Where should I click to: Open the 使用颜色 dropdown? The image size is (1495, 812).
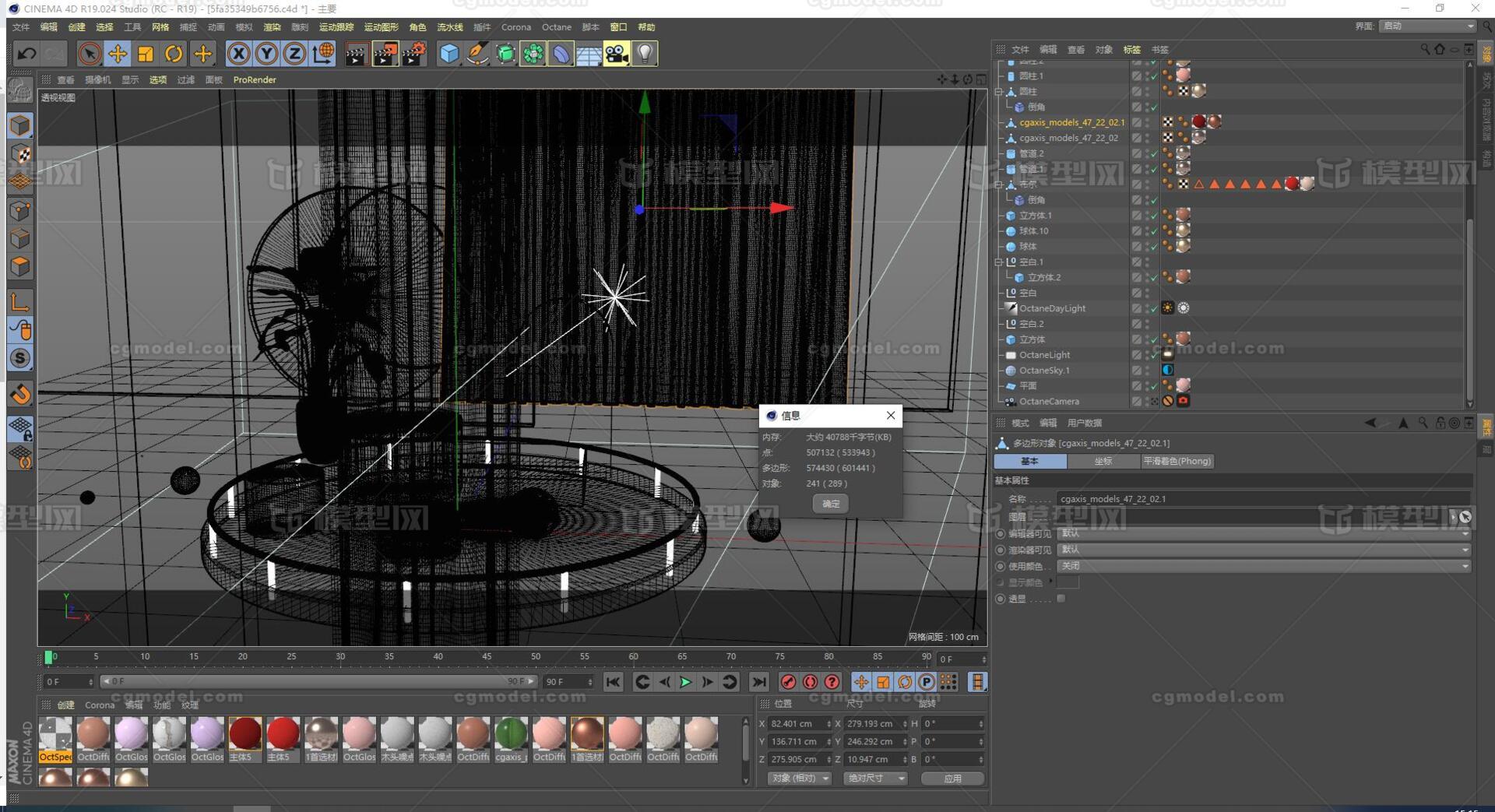click(1265, 566)
